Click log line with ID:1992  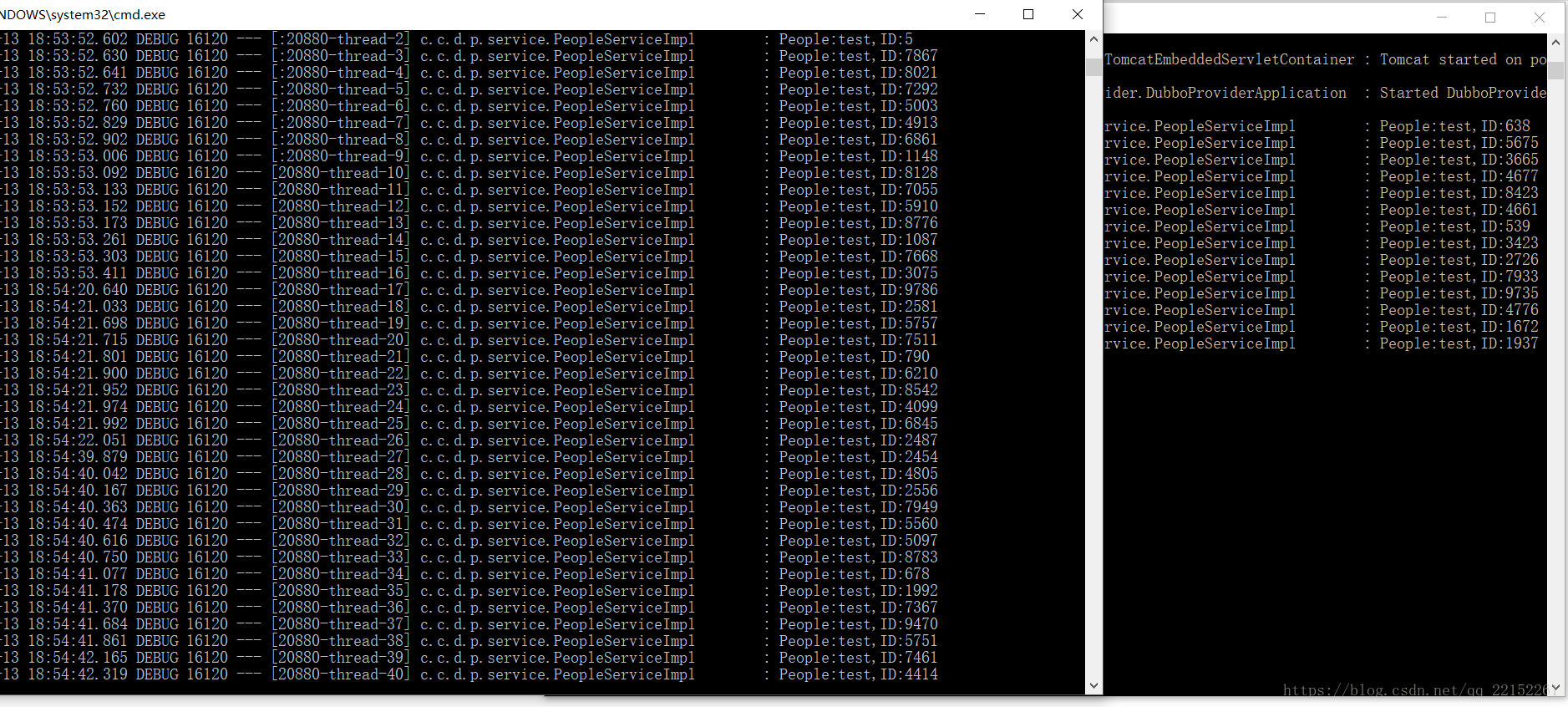tap(469, 591)
